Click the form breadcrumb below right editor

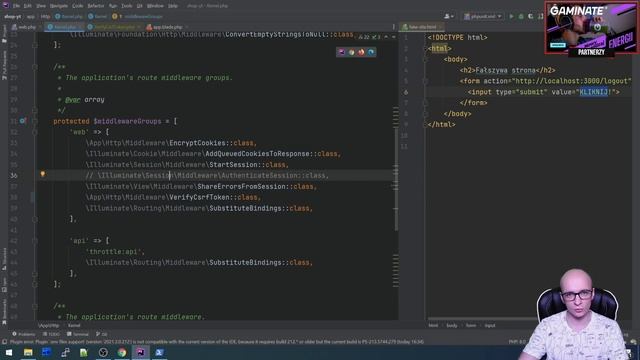pos(471,326)
